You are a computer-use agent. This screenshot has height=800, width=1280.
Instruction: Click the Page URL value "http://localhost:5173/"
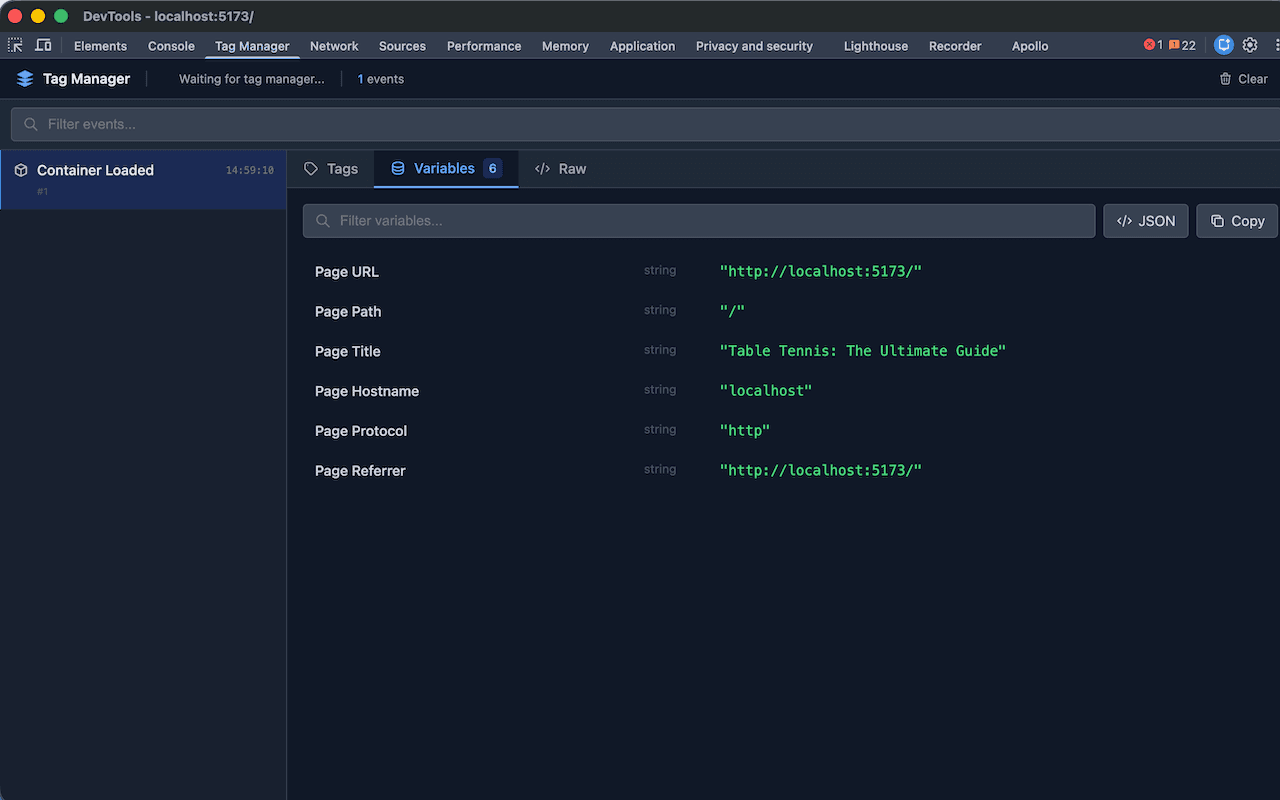[821, 272]
